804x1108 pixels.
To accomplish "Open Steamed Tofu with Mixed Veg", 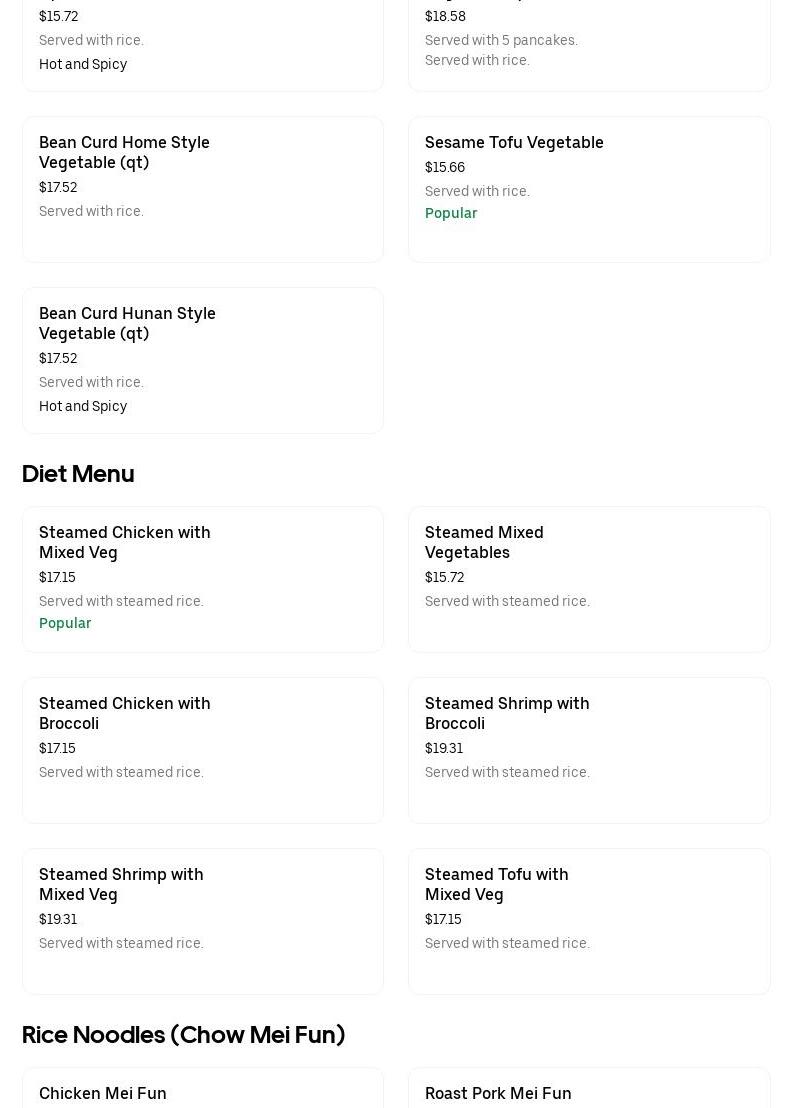I will pos(496,884).
